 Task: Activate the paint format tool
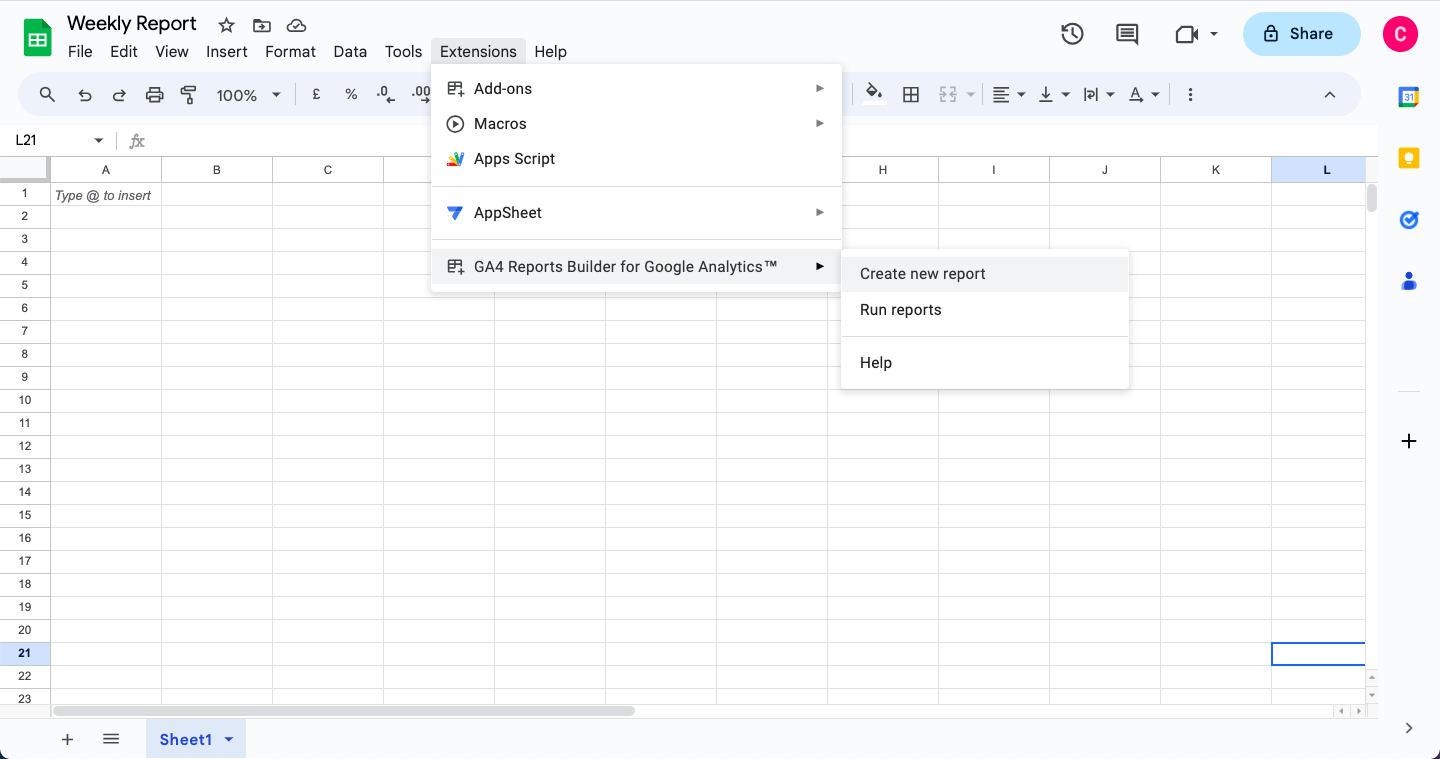[188, 95]
